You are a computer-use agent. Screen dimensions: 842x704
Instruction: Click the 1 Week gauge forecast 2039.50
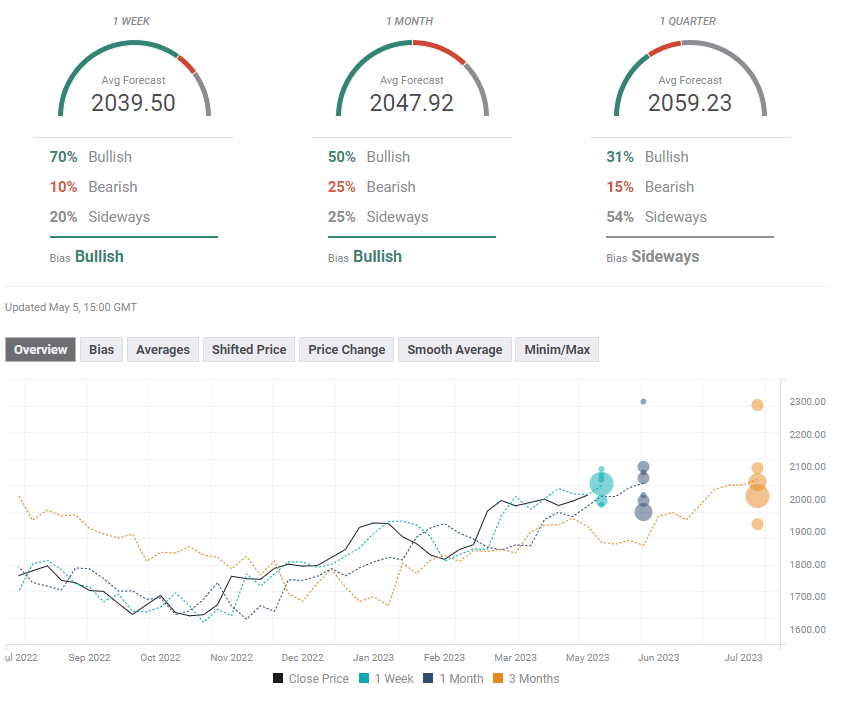(133, 103)
